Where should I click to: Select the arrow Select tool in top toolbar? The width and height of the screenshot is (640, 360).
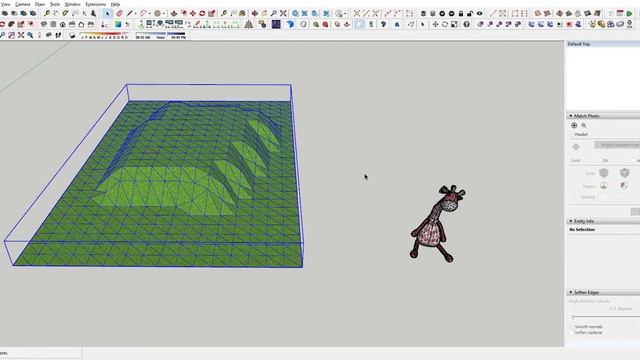click(107, 13)
